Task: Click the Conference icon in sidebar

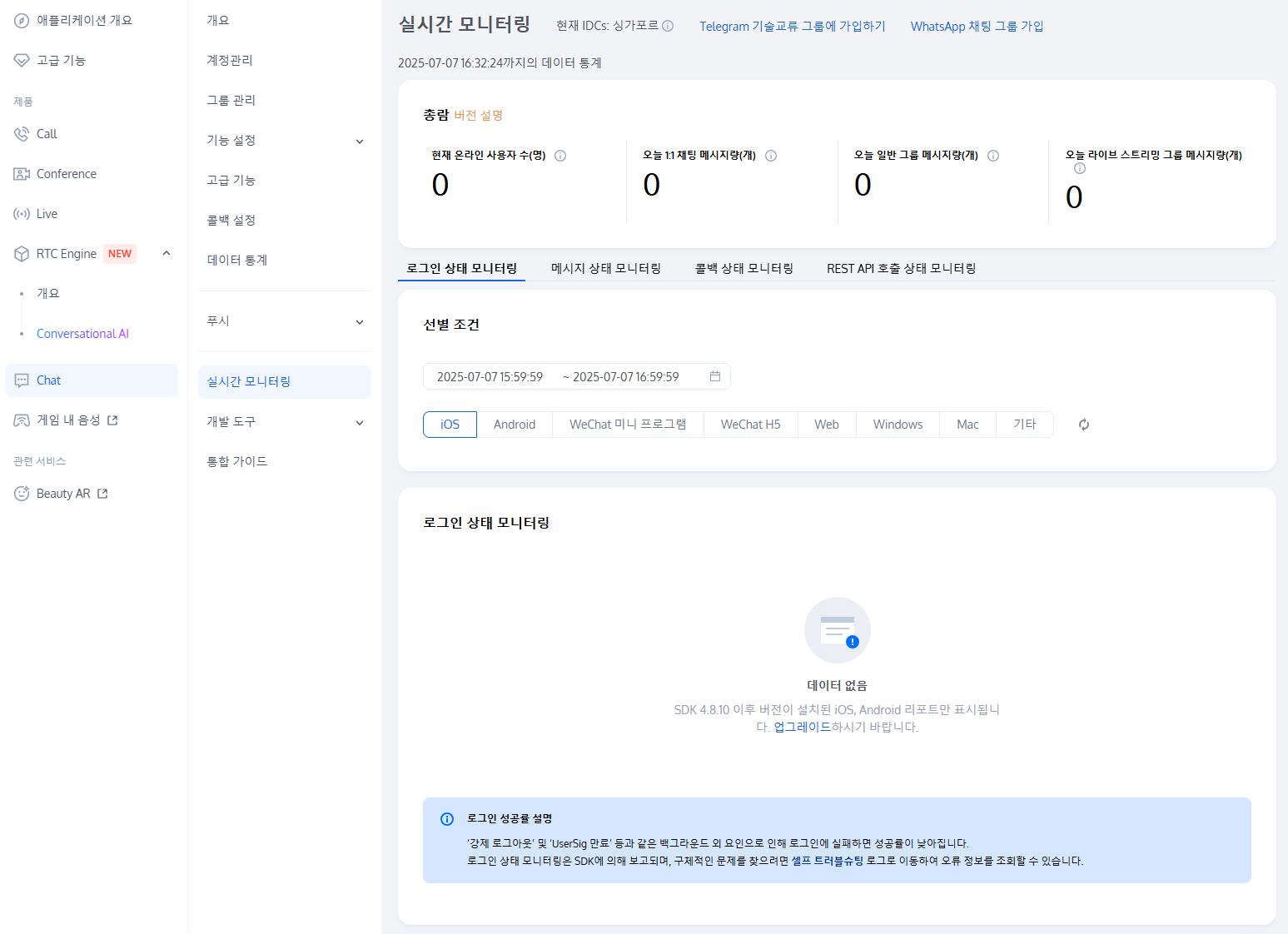Action: pyautogui.click(x=22, y=174)
